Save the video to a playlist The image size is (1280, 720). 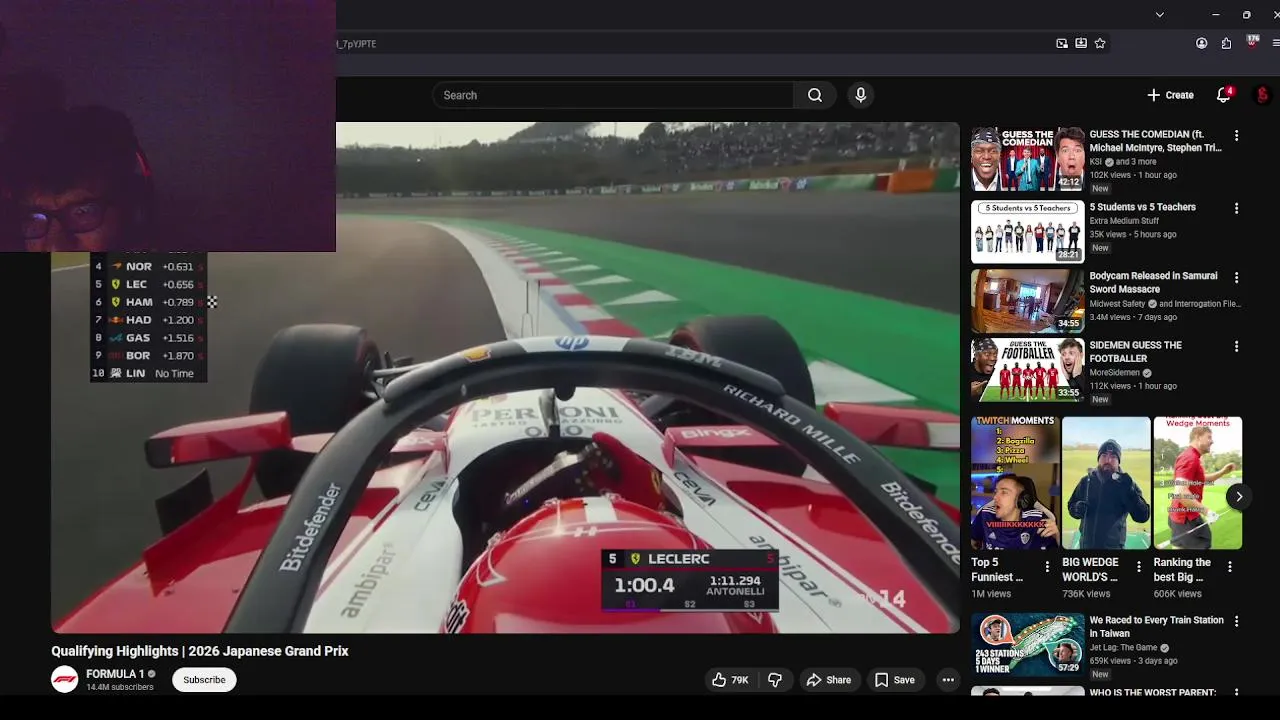[x=895, y=680]
